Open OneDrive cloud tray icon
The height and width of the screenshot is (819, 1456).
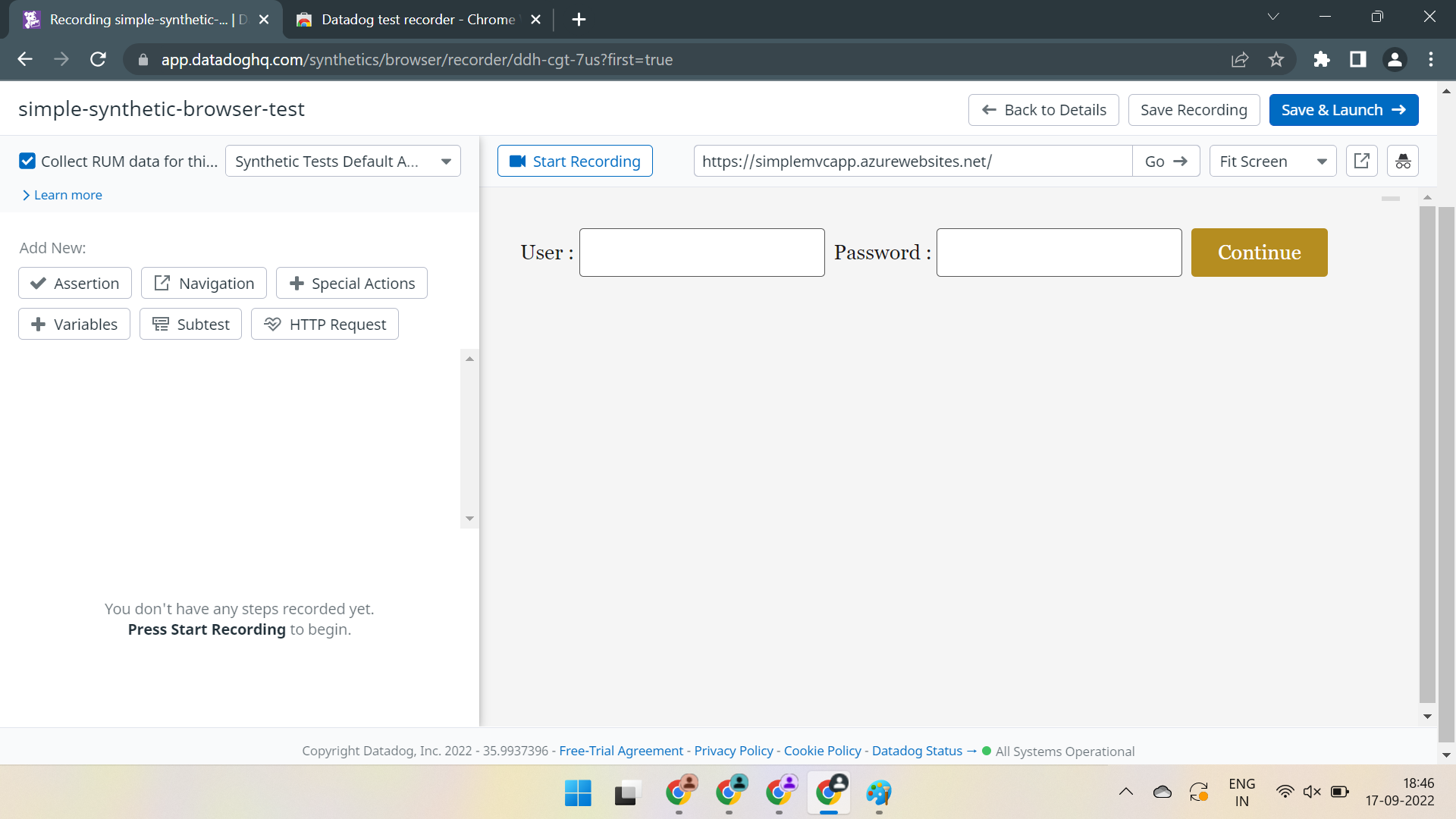pos(1162,792)
